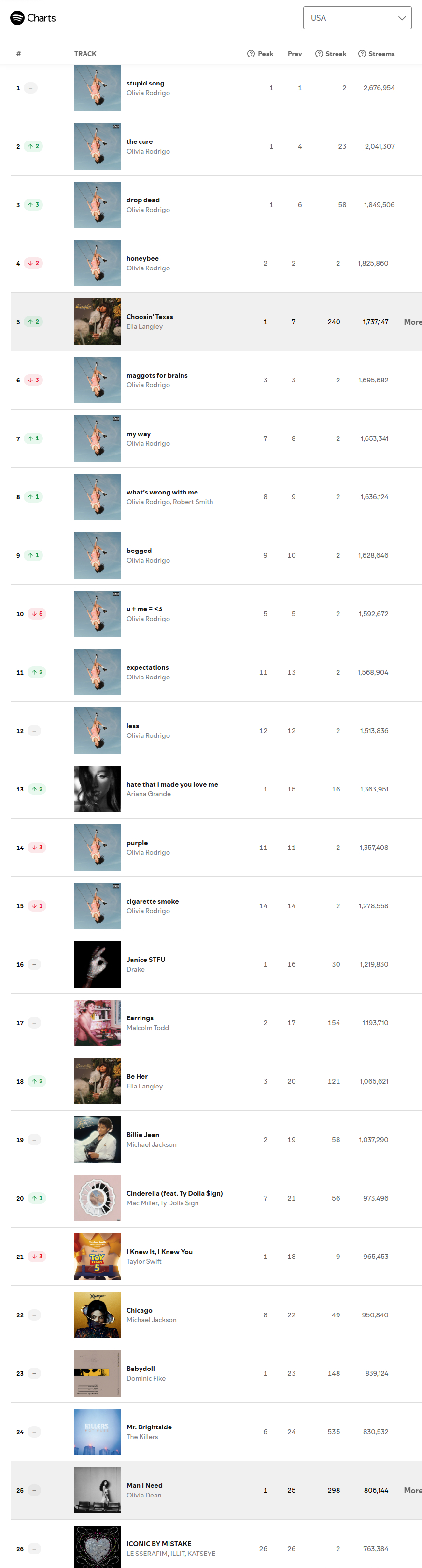The image size is (422, 1568).
Task: Click the up-2 rank indicator for the cure
Action: point(33,147)
